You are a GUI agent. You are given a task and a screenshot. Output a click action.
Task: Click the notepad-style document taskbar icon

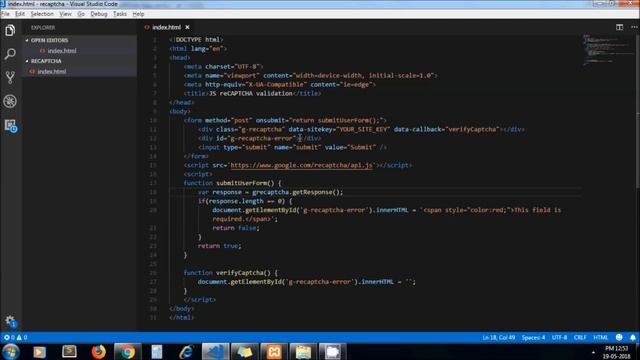[157, 352]
